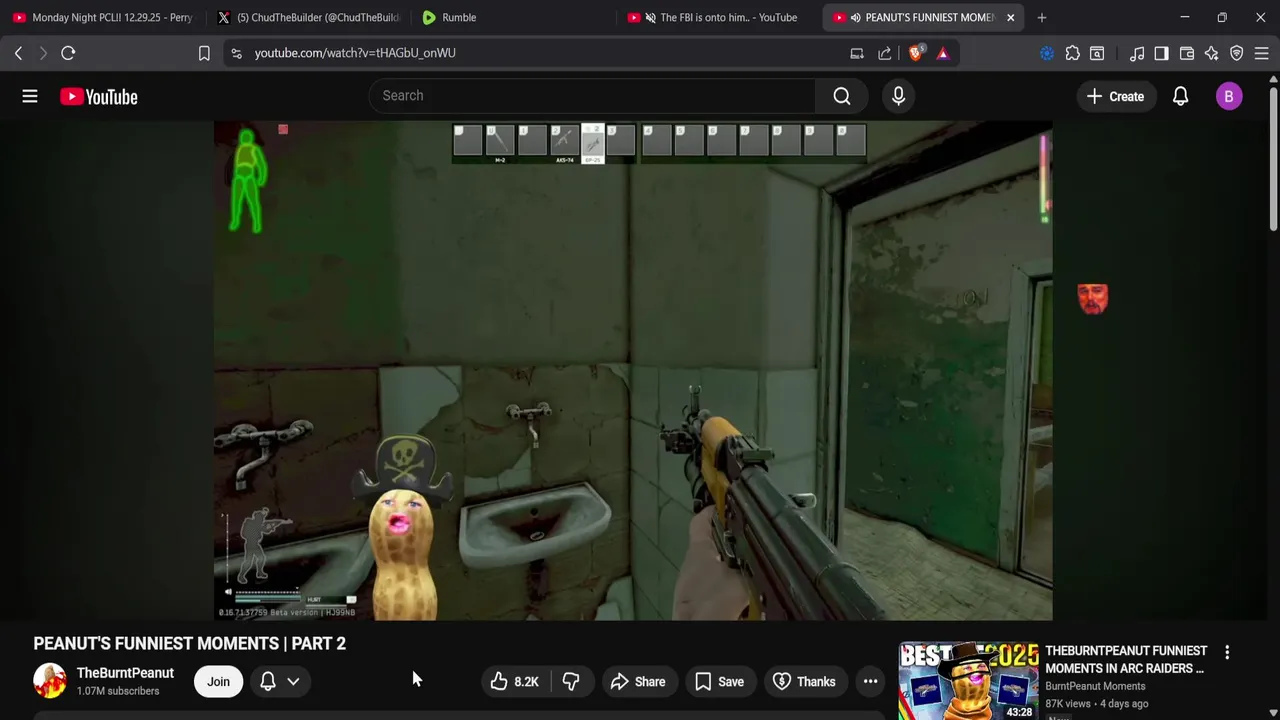Bookmark this page
Viewport: 1280px width, 720px height.
pyautogui.click(x=204, y=53)
